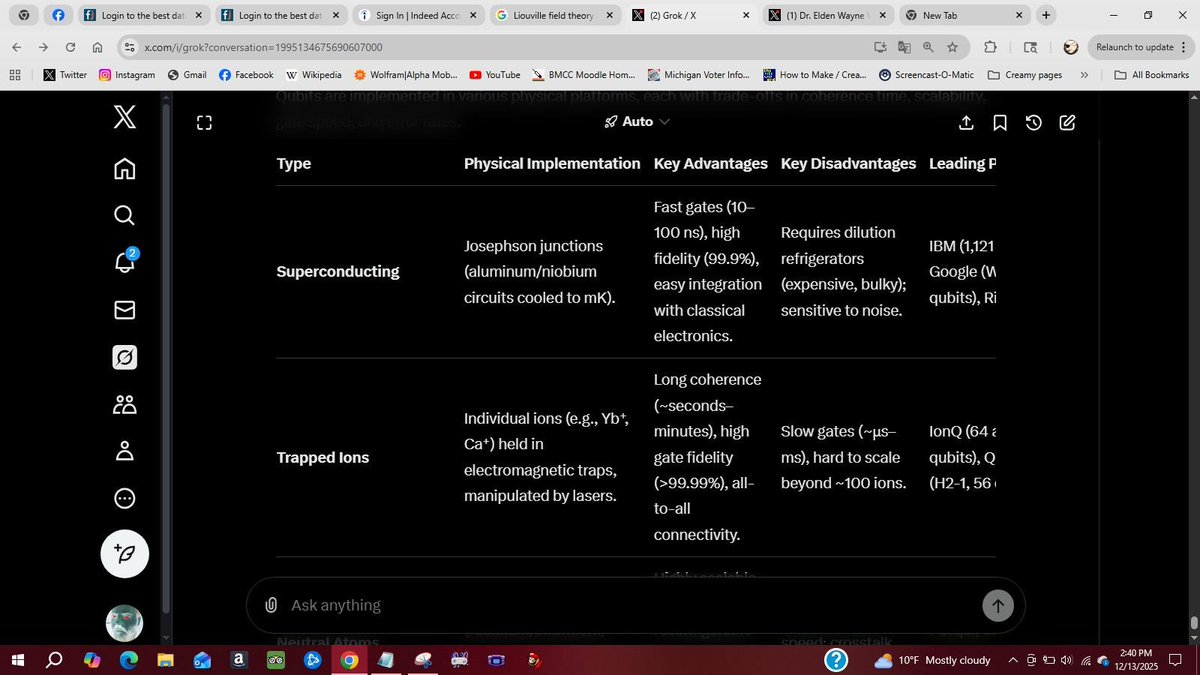Open weather widget Mostly cloudy
This screenshot has width=1200, height=675.
point(932,660)
